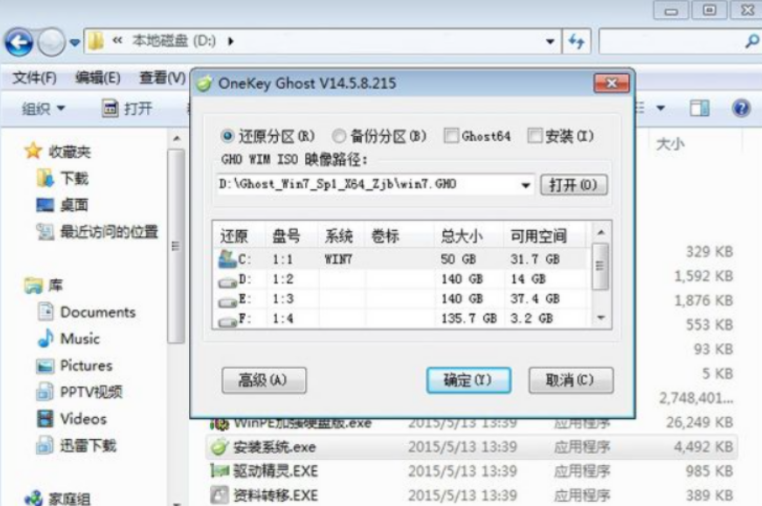Click the 高级 button

point(263,380)
